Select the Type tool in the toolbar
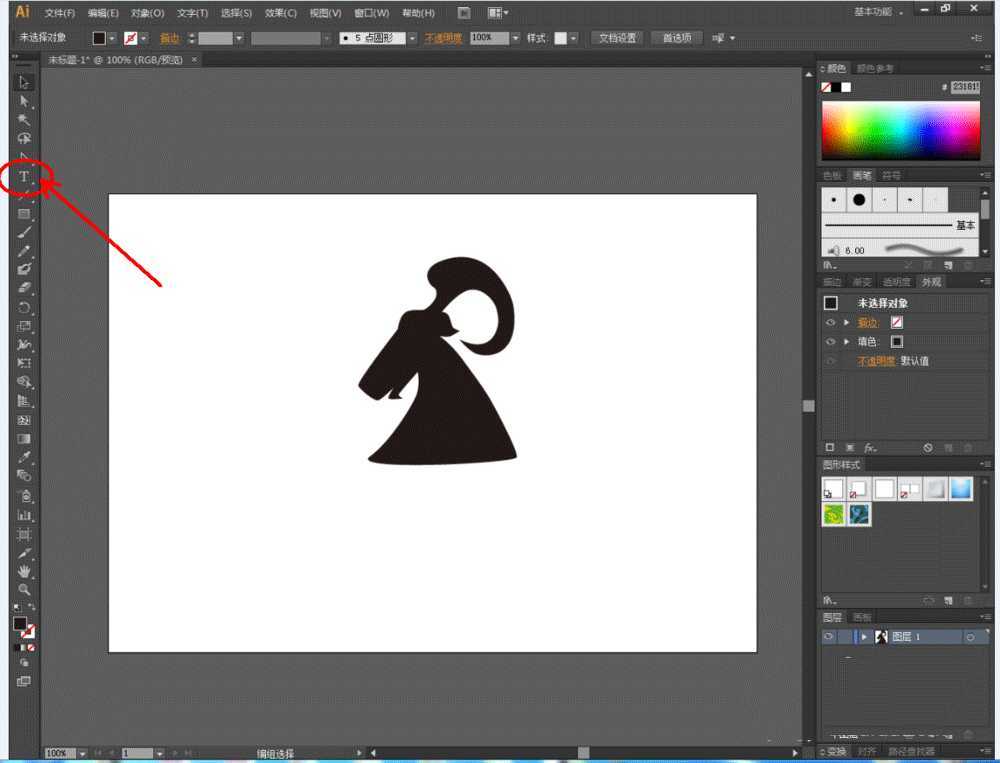1000x763 pixels. point(23,176)
